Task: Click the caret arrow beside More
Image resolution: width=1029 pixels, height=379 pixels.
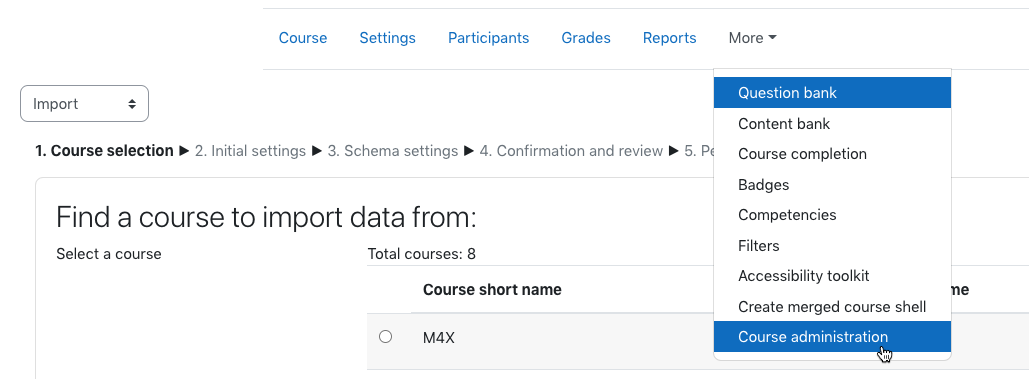Action: point(772,38)
